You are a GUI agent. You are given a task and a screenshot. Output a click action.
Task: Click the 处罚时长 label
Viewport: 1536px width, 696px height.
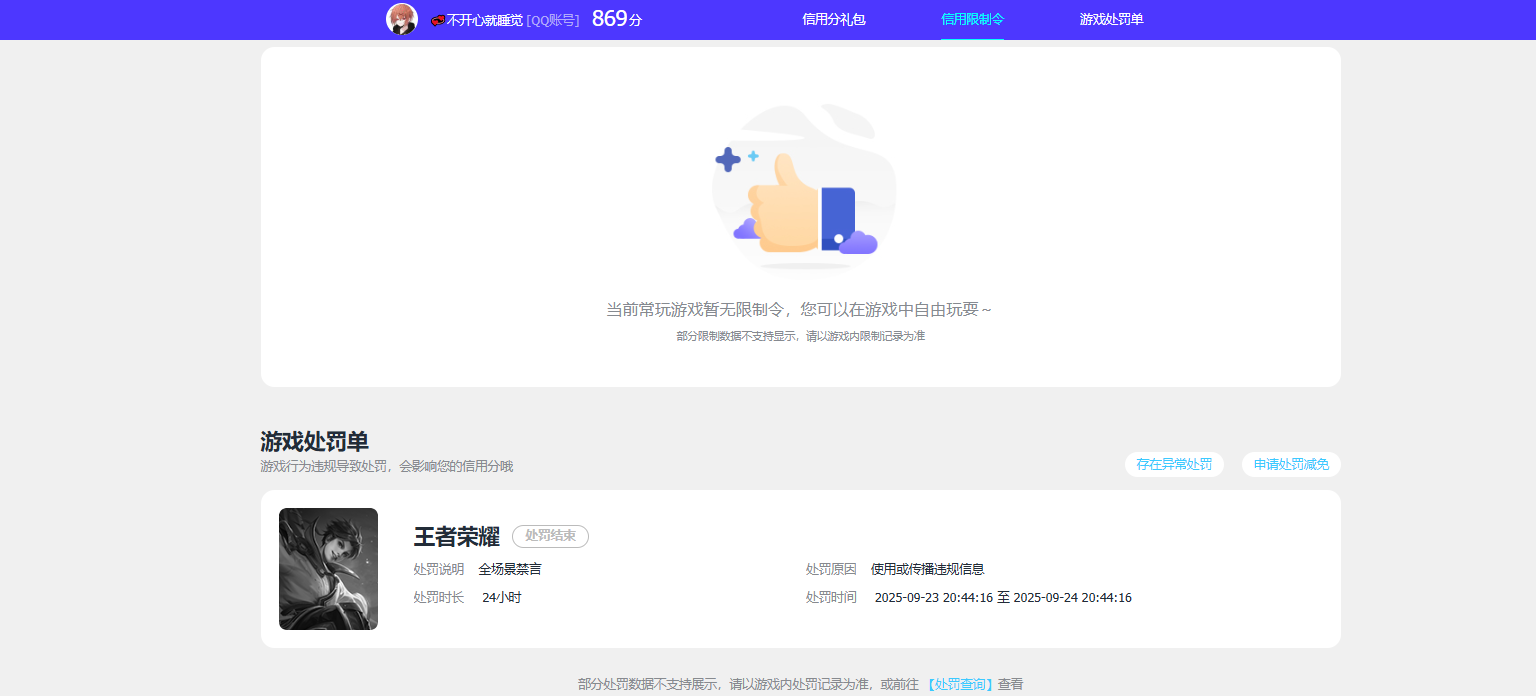[439, 598]
